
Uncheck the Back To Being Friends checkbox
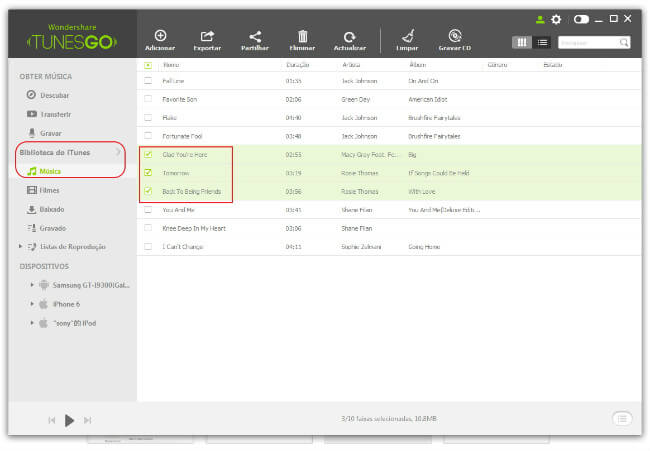click(x=148, y=191)
